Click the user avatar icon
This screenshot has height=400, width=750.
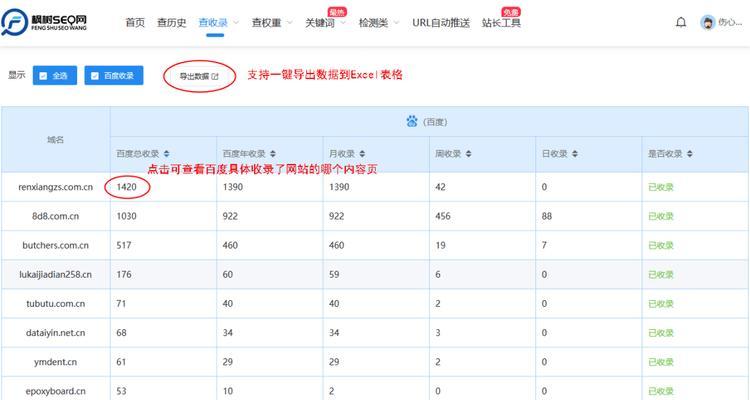[x=708, y=22]
